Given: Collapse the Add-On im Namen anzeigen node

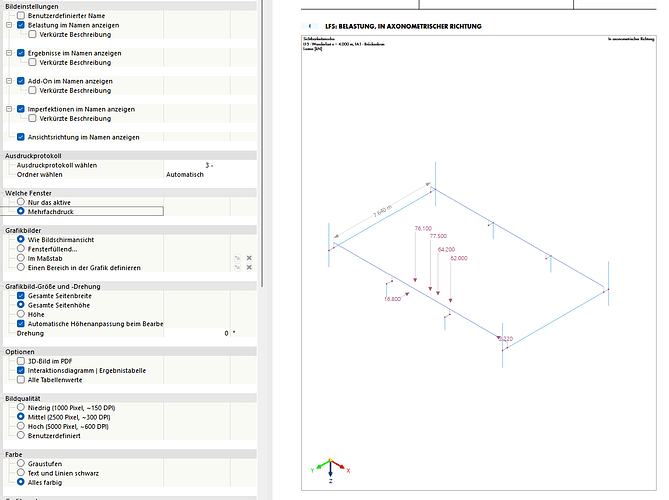Looking at the screenshot, I should click(9, 81).
